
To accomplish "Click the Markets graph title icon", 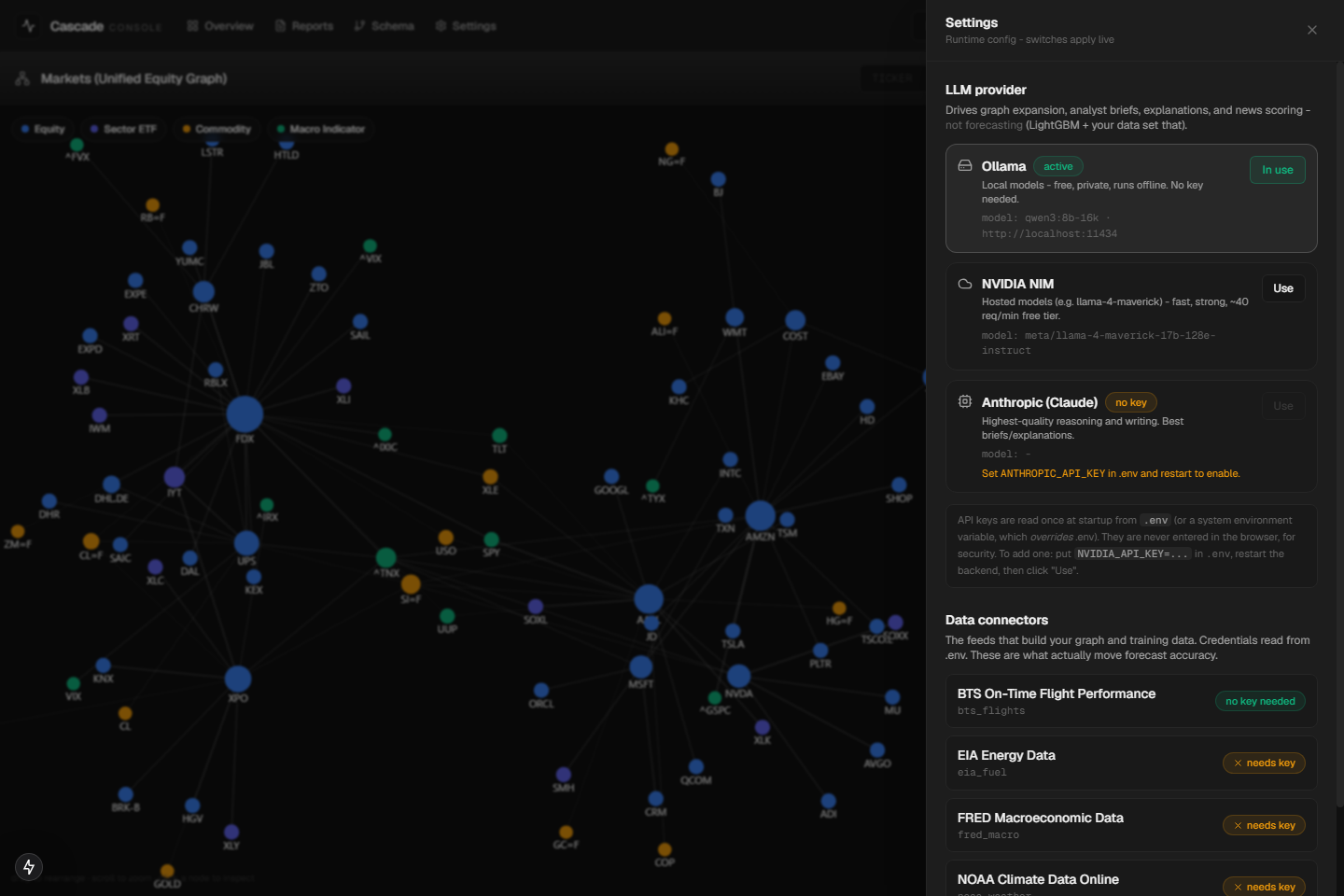I will [x=22, y=78].
